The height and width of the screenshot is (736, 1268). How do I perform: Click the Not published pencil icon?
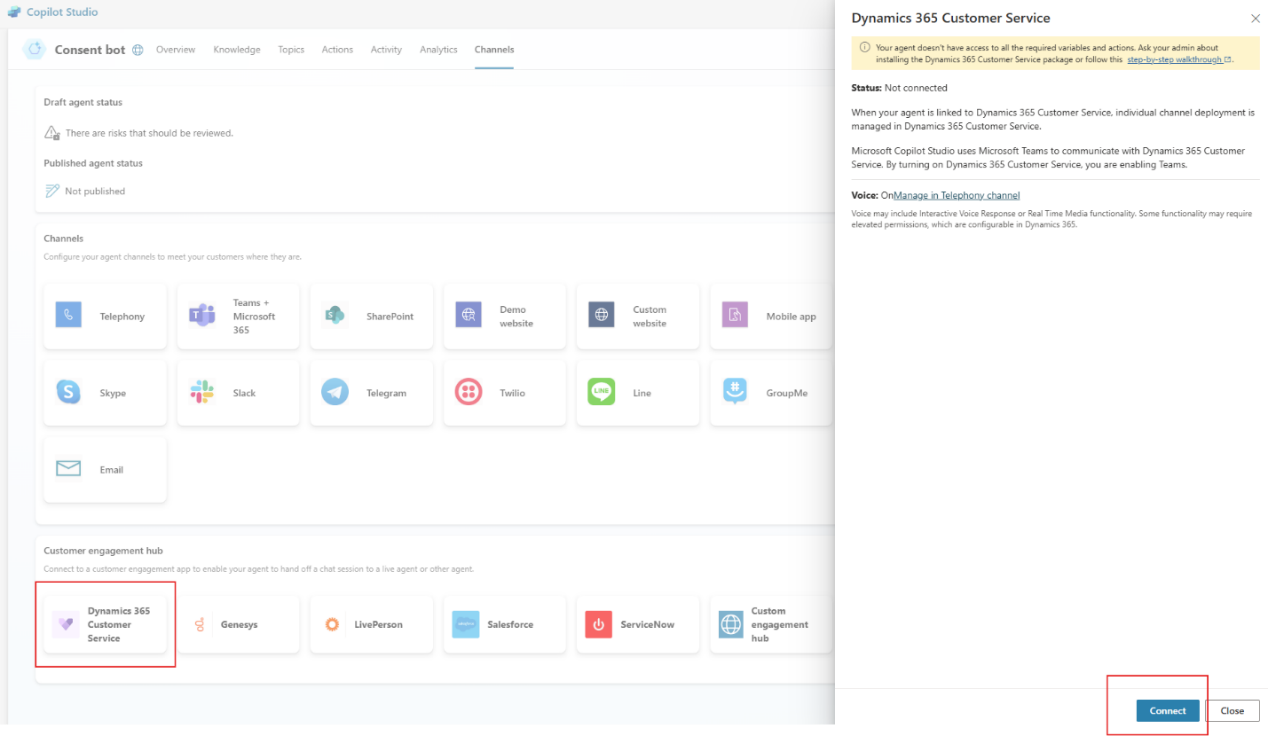point(52,191)
